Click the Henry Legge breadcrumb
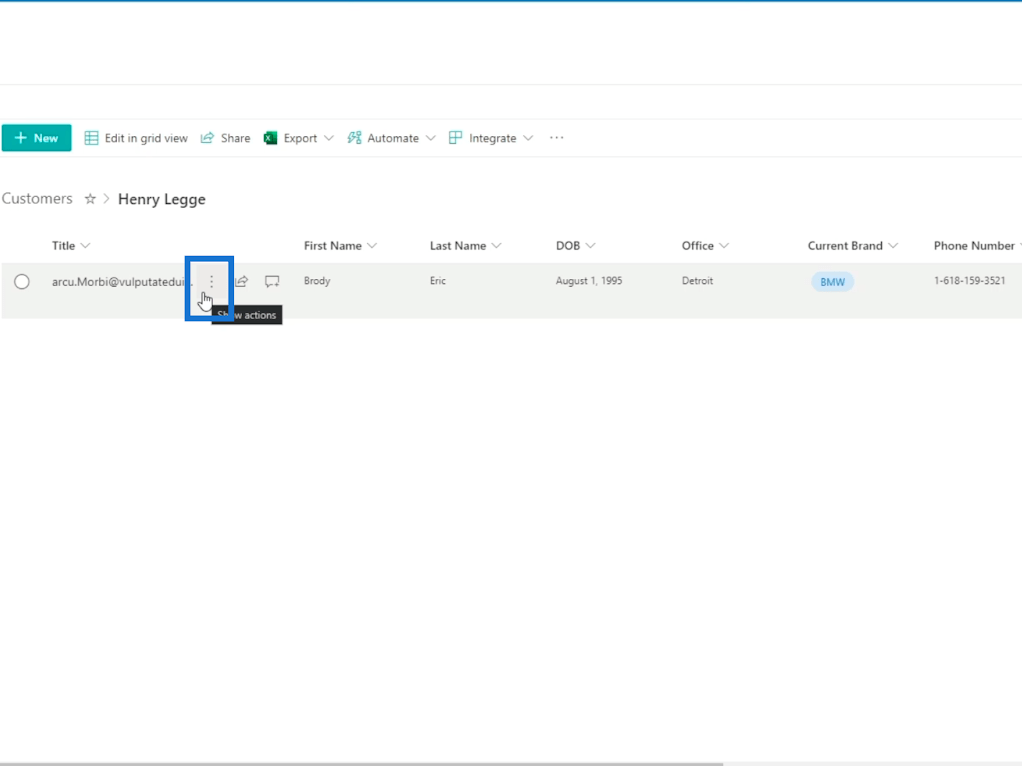Viewport: 1022px width, 766px height. click(162, 199)
